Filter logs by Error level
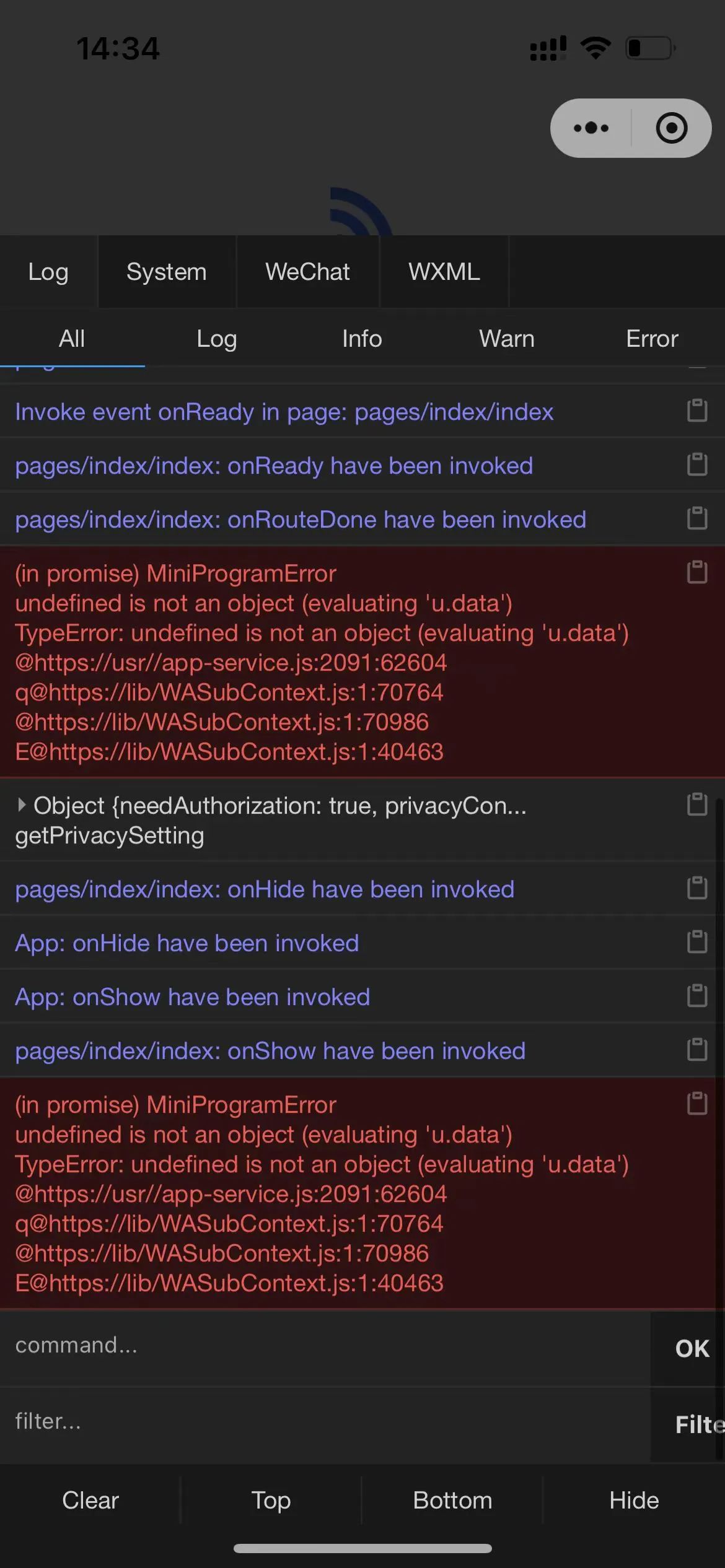Screen dimensions: 725x1568 (x=652, y=339)
